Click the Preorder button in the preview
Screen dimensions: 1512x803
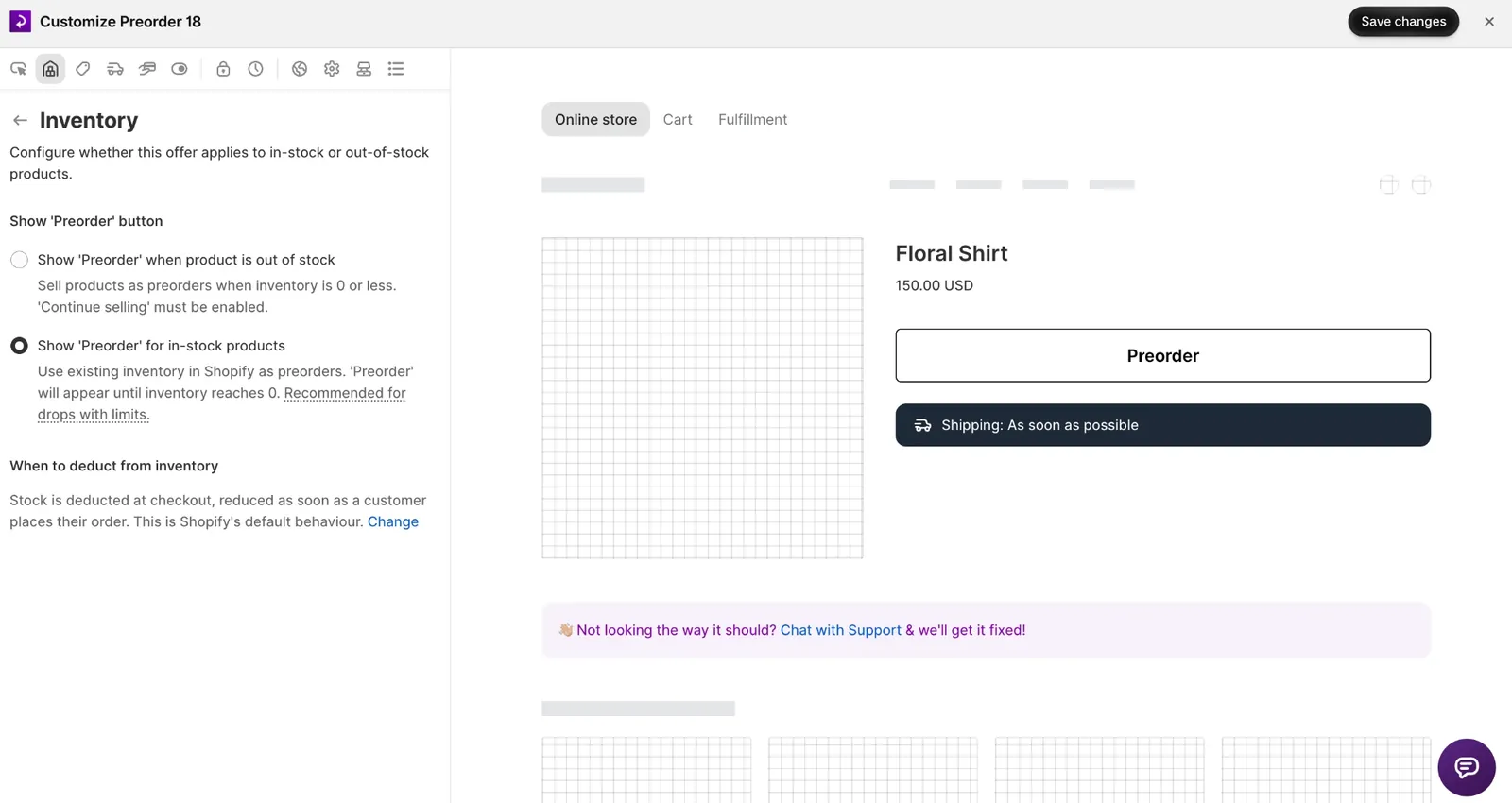(x=1162, y=356)
